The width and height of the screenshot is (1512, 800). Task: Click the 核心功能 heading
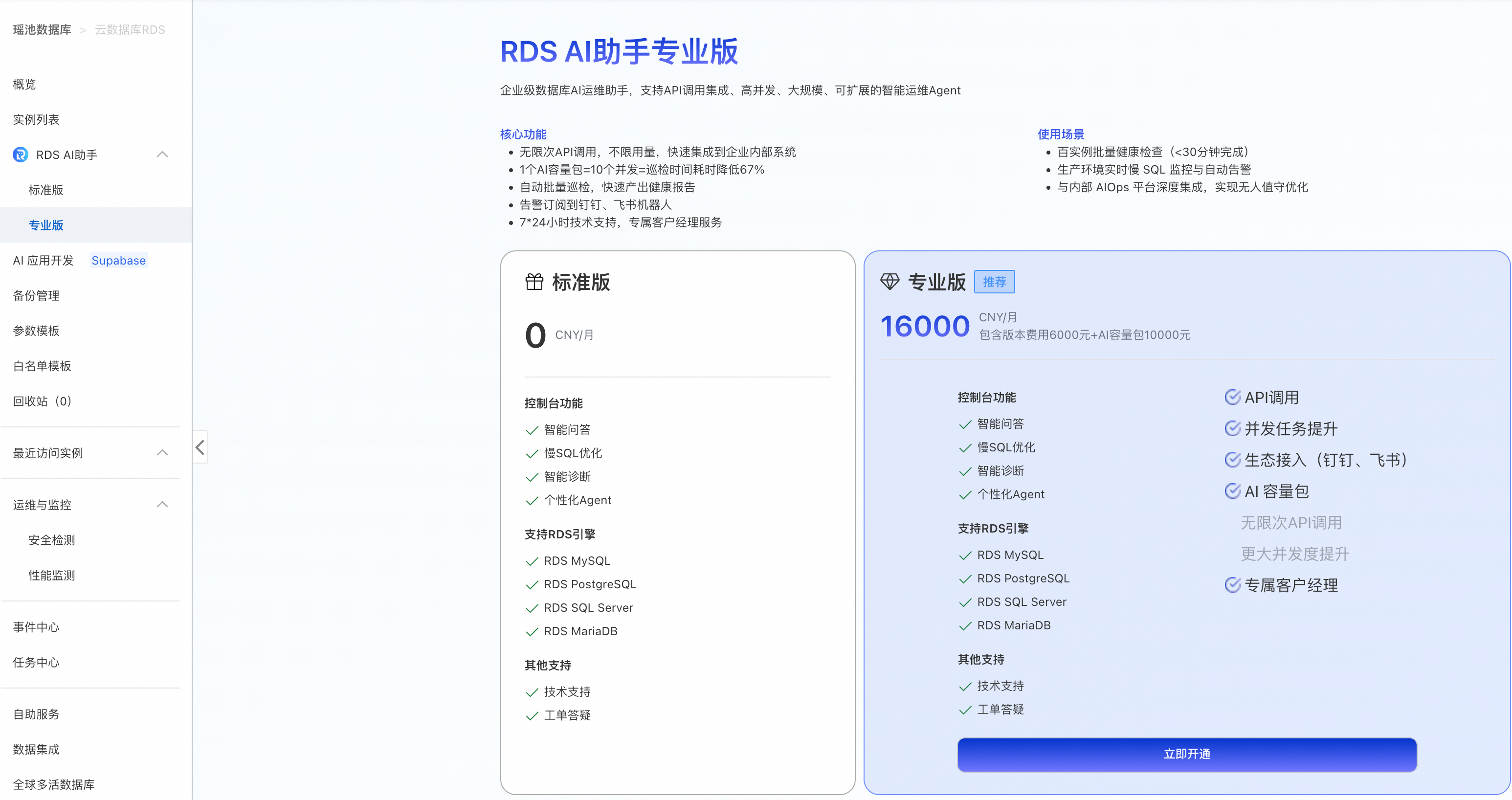(x=523, y=134)
